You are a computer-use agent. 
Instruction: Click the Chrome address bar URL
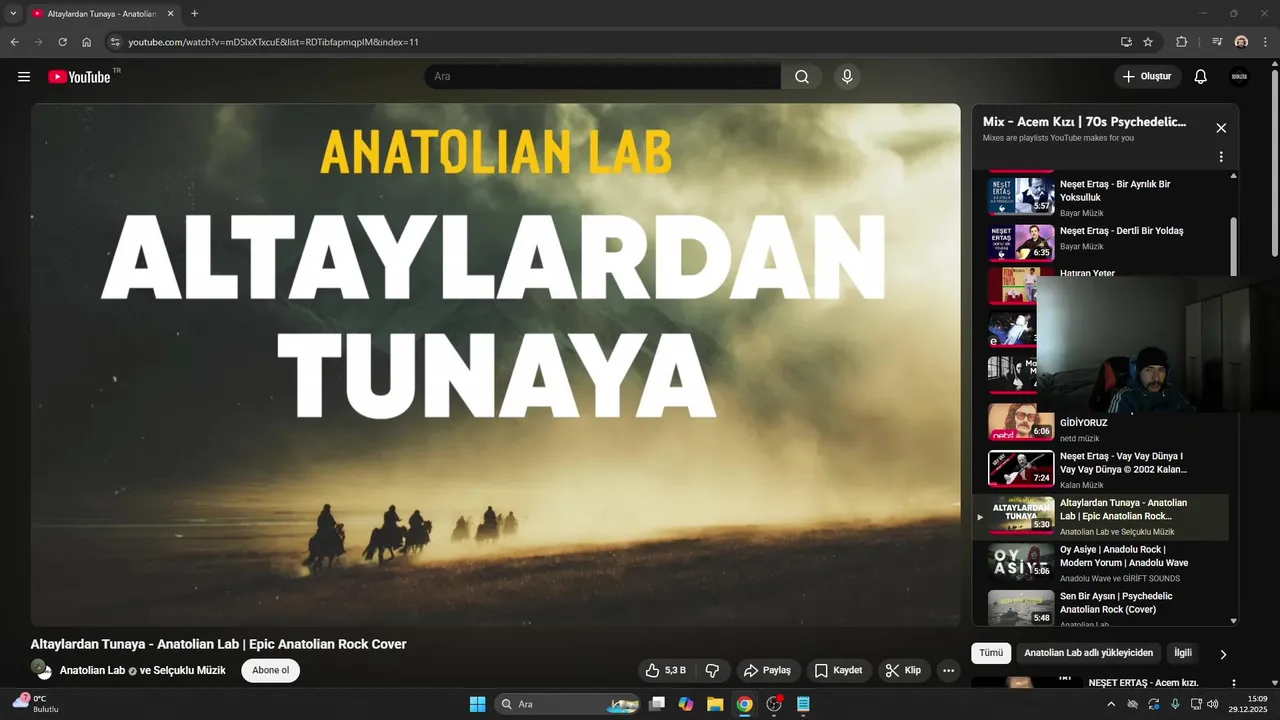(x=273, y=42)
